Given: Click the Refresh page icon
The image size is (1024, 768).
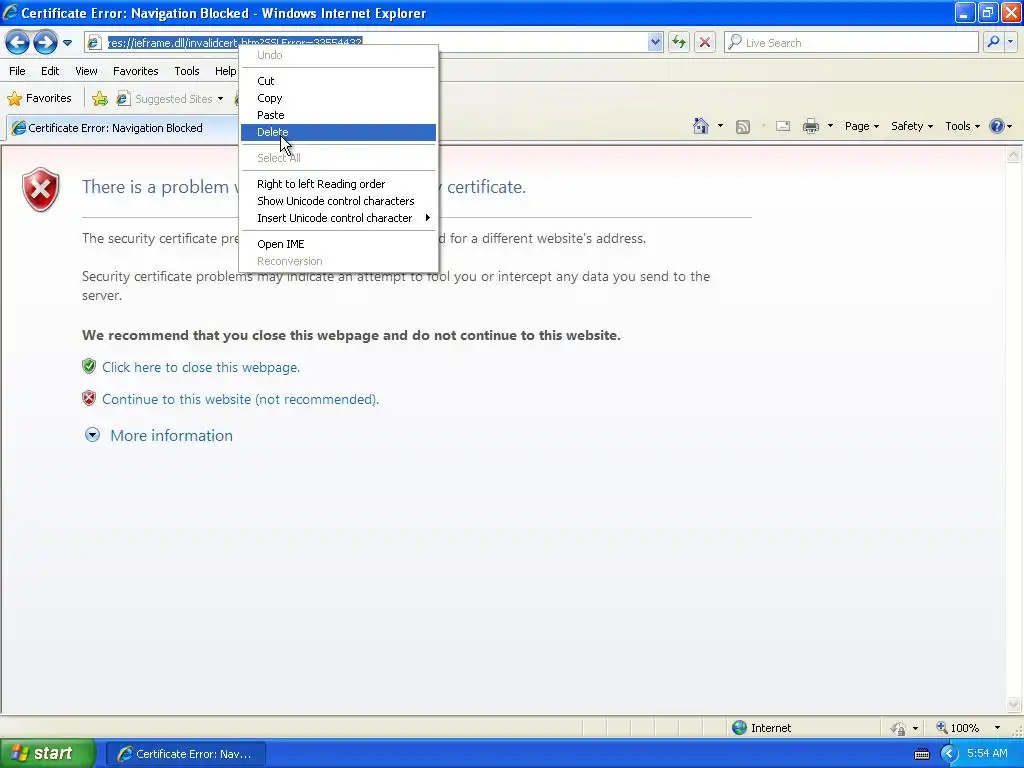Looking at the screenshot, I should click(x=679, y=42).
